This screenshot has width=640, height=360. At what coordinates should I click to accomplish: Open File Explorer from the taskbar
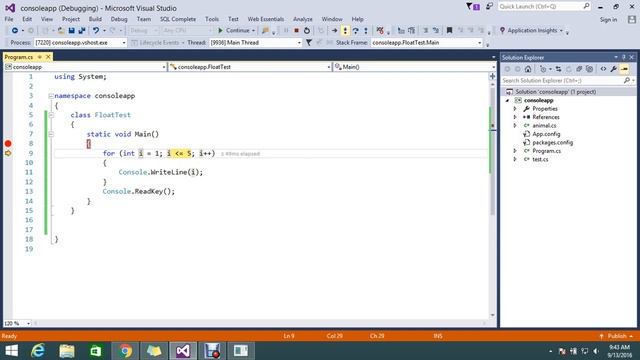tap(67, 351)
